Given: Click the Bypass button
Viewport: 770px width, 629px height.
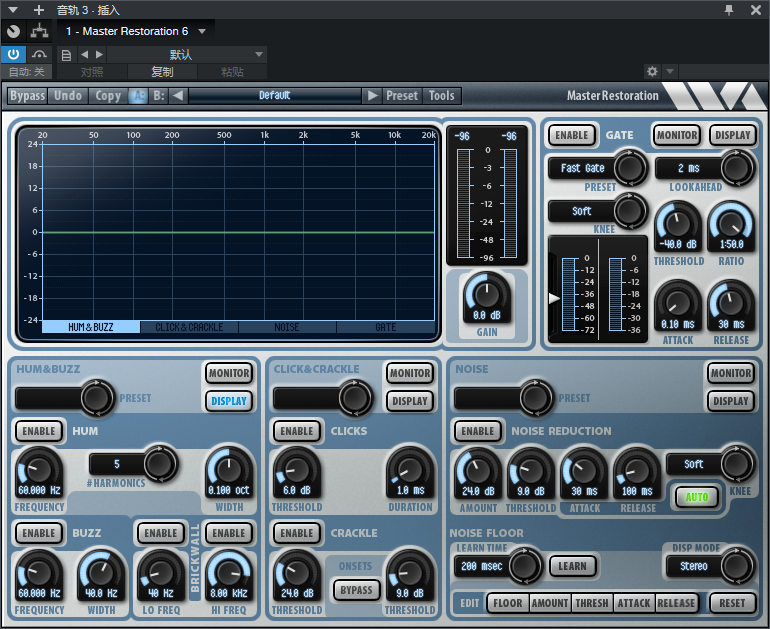Looking at the screenshot, I should (x=28, y=95).
